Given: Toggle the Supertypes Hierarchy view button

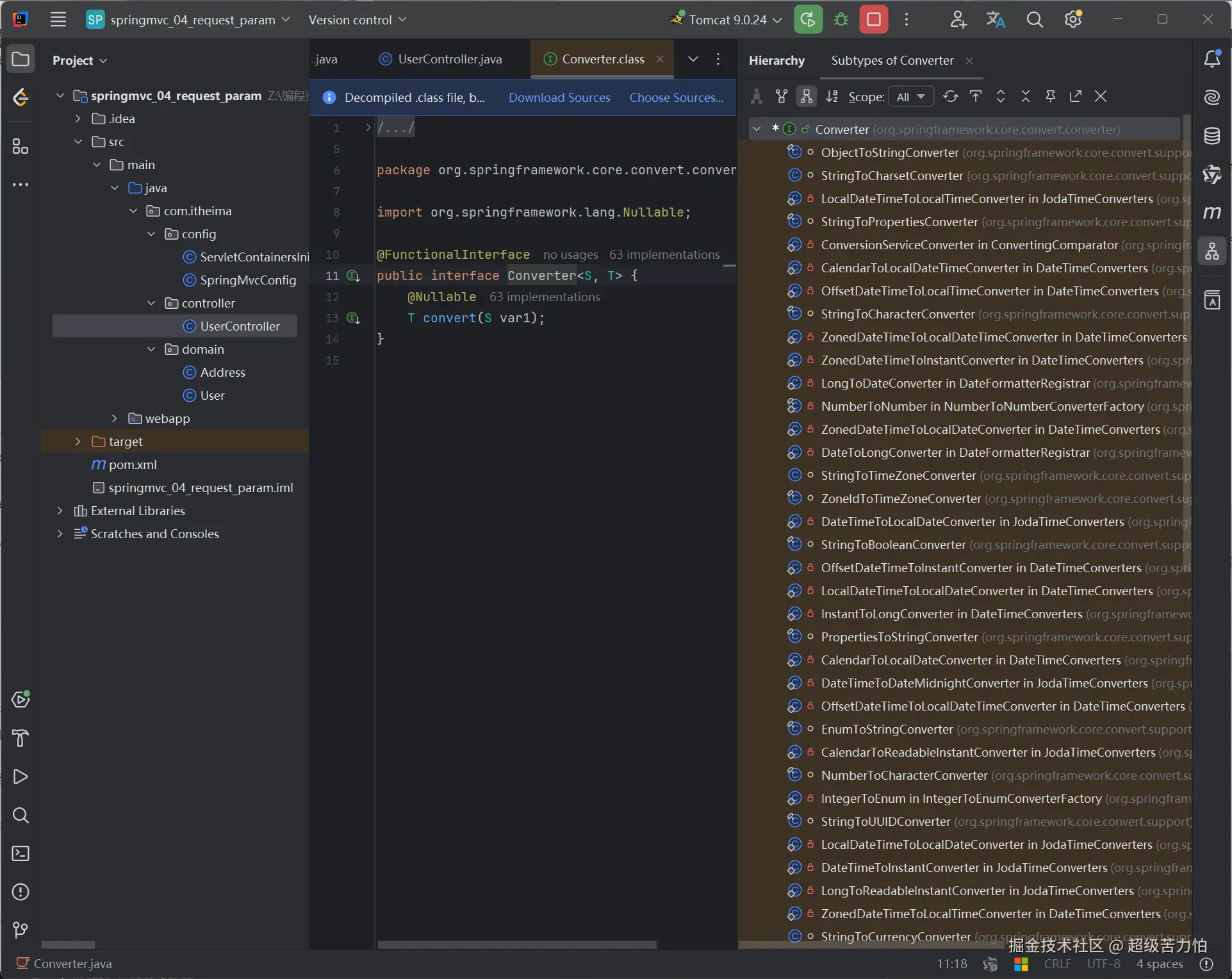Looking at the screenshot, I should pyautogui.click(x=782, y=97).
